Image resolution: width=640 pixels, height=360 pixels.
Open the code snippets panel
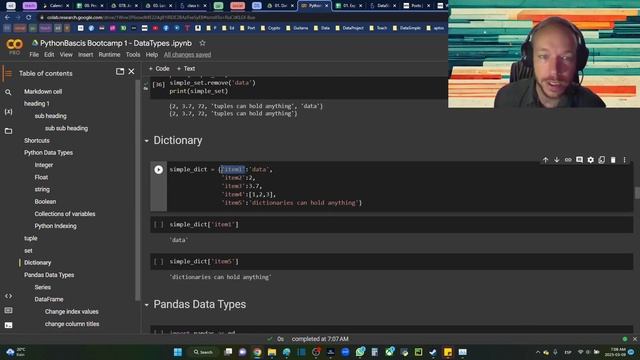tap(8, 296)
